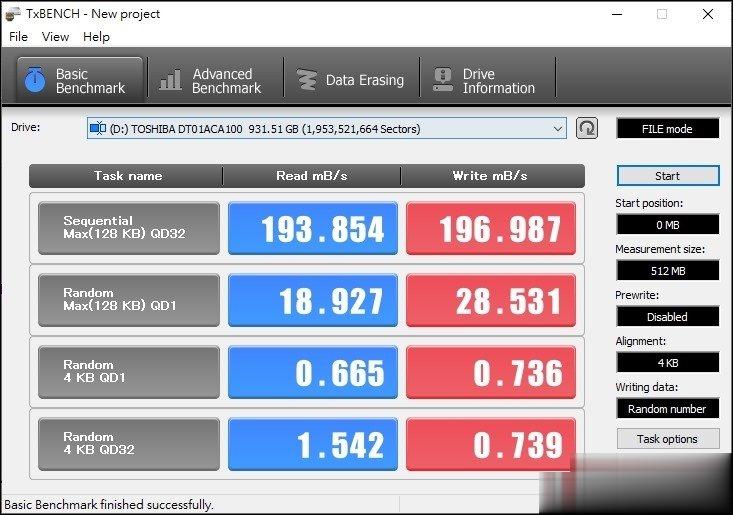Click the drive icon inside the Drive combo box
The height and width of the screenshot is (515, 733).
(98, 128)
